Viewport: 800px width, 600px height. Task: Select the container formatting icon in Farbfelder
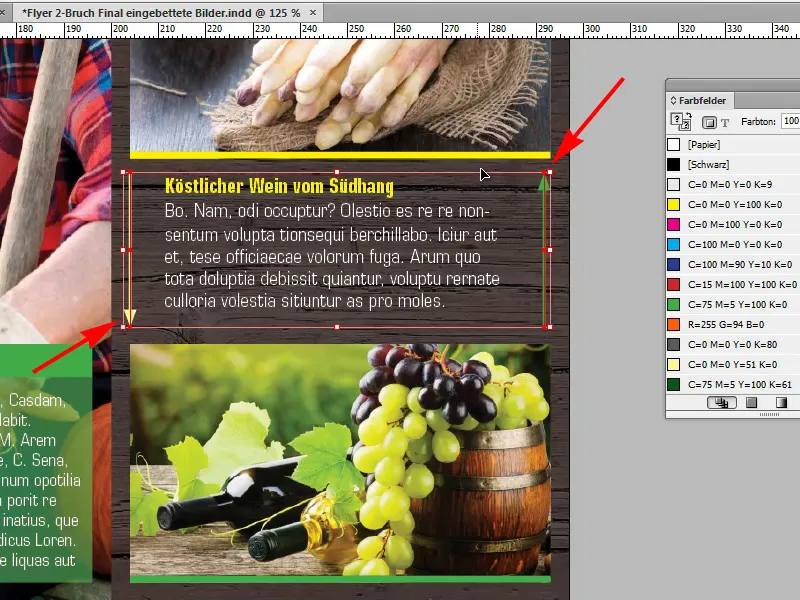click(709, 122)
